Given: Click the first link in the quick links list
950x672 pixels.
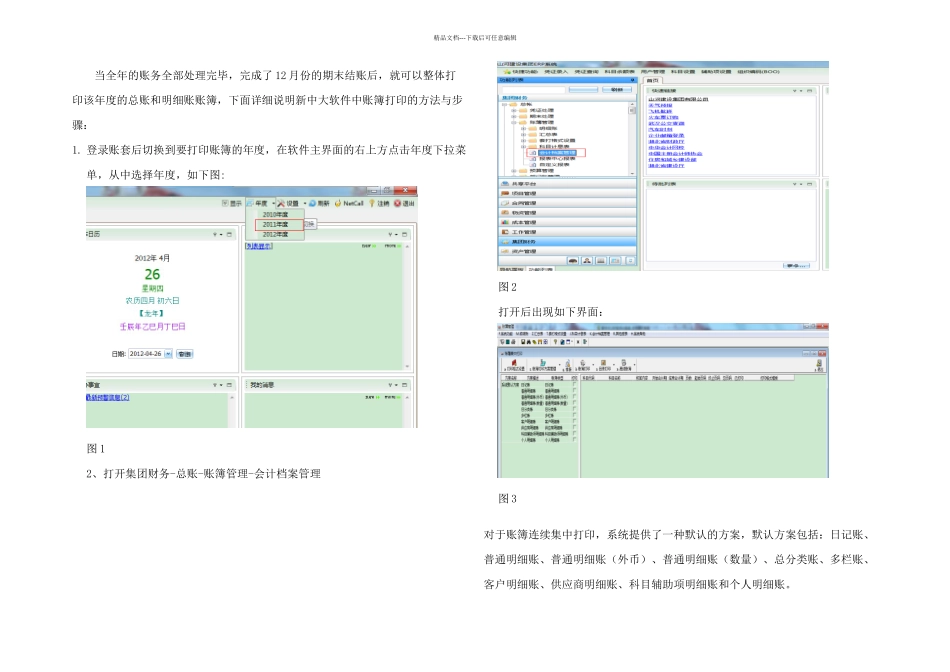Looking at the screenshot, I should [678, 99].
